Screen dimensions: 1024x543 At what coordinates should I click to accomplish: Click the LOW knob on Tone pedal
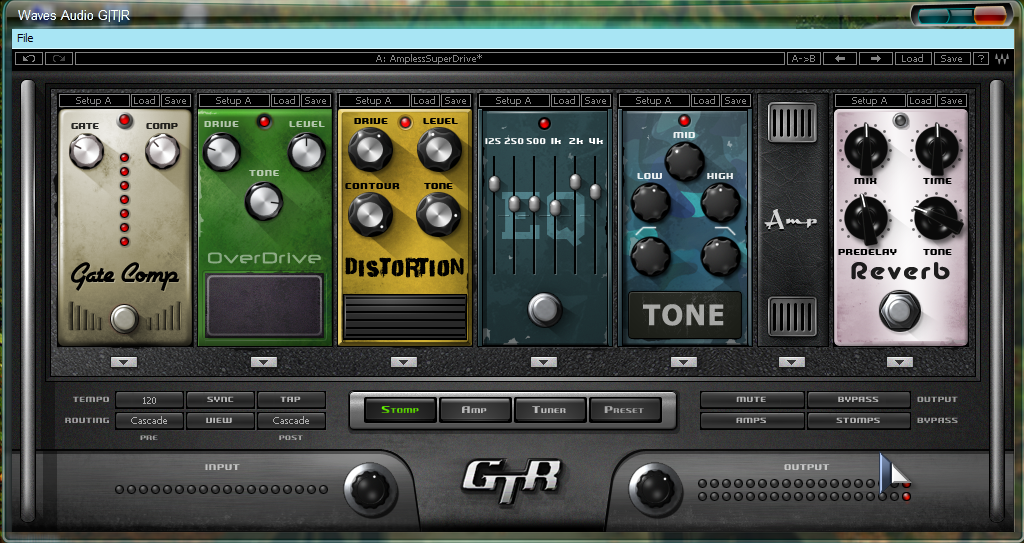[650, 203]
